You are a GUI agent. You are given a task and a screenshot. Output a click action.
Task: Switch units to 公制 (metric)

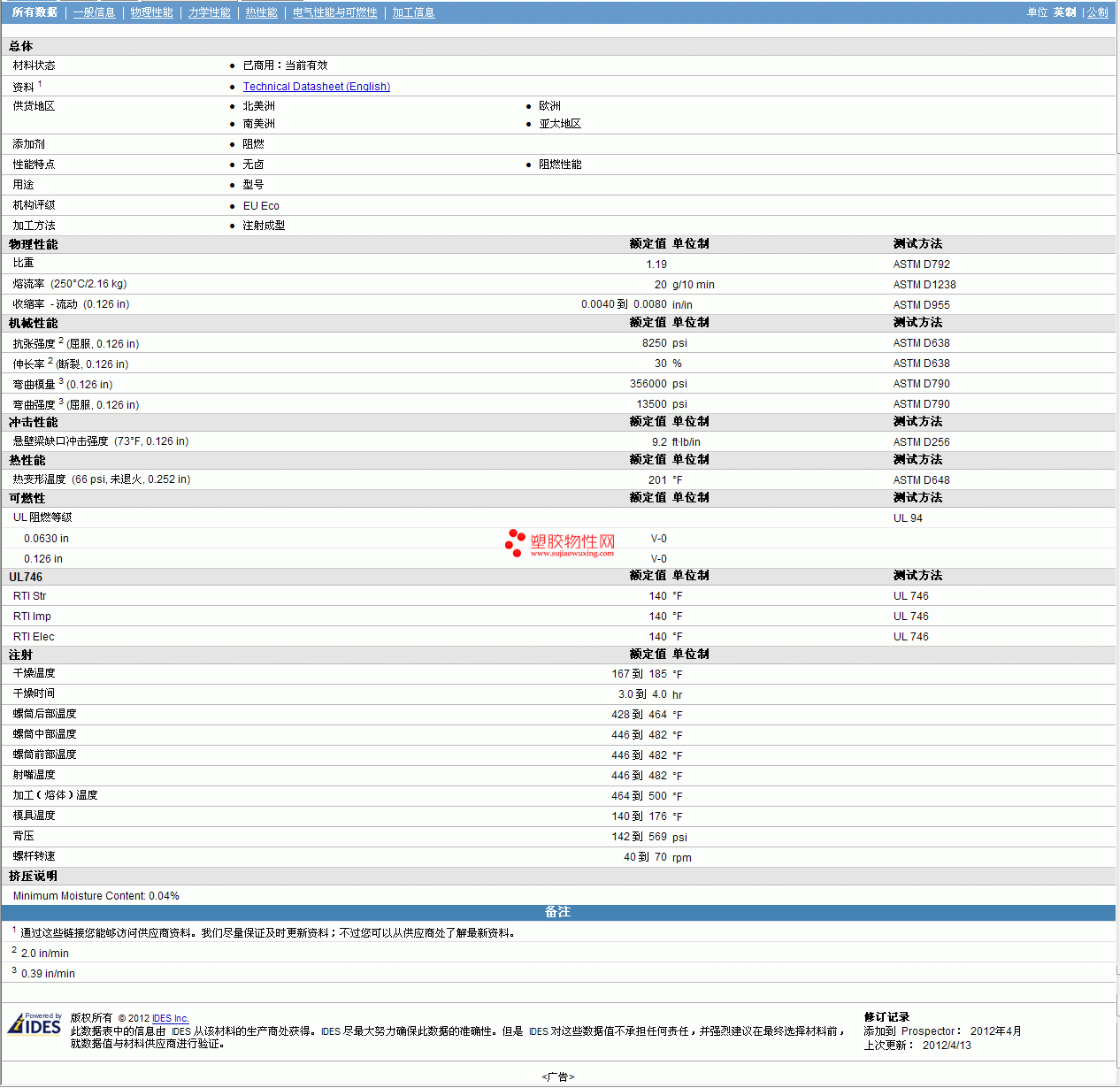(x=1097, y=12)
